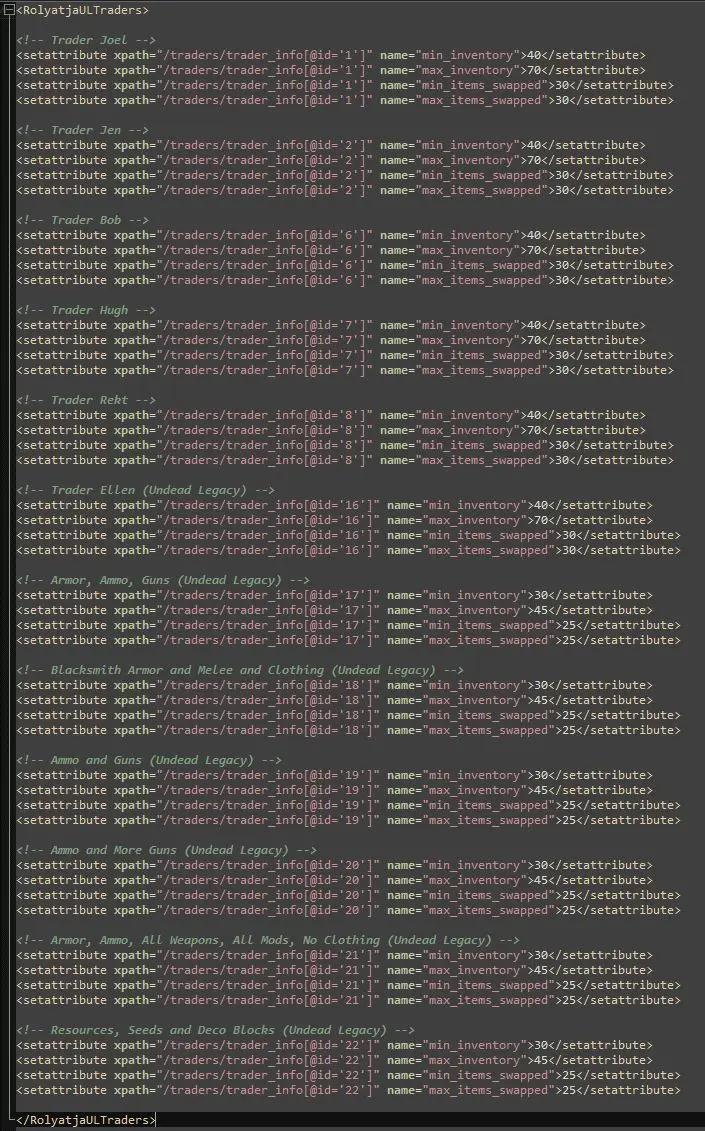Collapse the RolyatjaULTraders root fold marker
Screen dimensions: 705x1131
(9, 10)
